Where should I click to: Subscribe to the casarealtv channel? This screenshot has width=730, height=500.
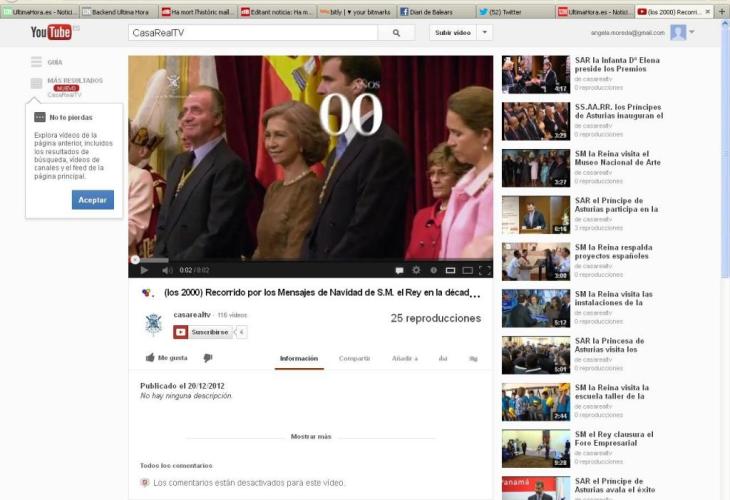pyautogui.click(x=209, y=332)
